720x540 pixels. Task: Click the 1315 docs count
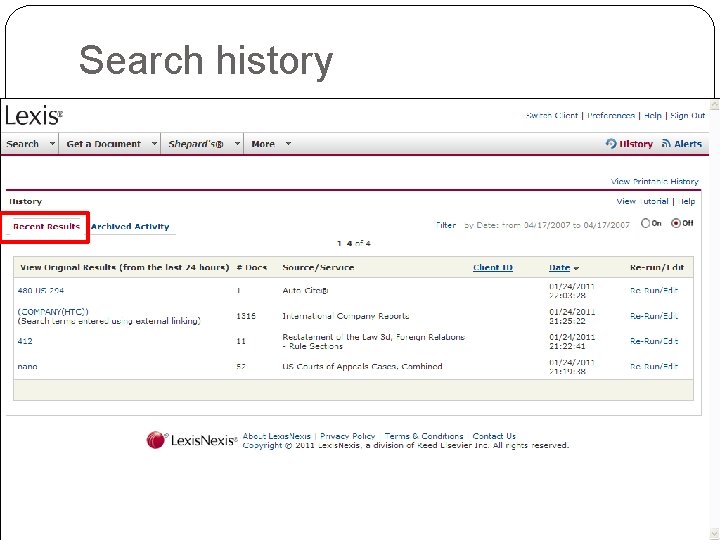tap(246, 316)
